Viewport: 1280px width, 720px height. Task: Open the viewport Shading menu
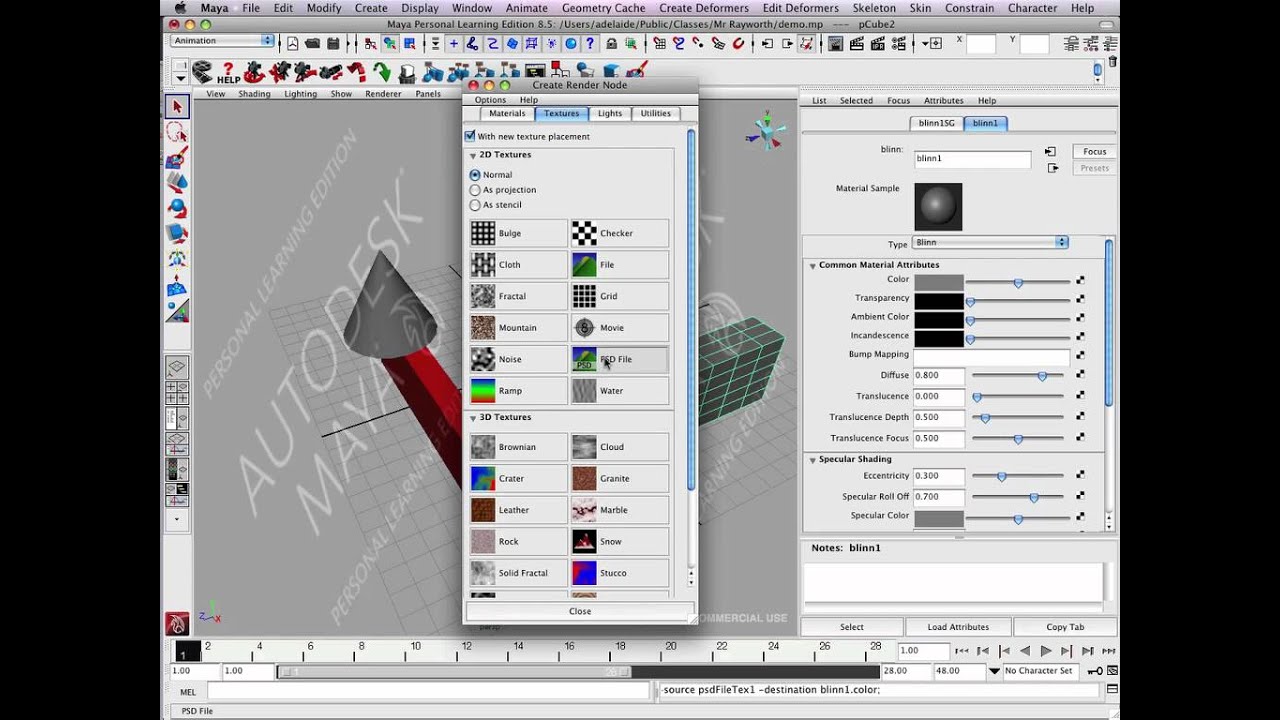pos(254,94)
